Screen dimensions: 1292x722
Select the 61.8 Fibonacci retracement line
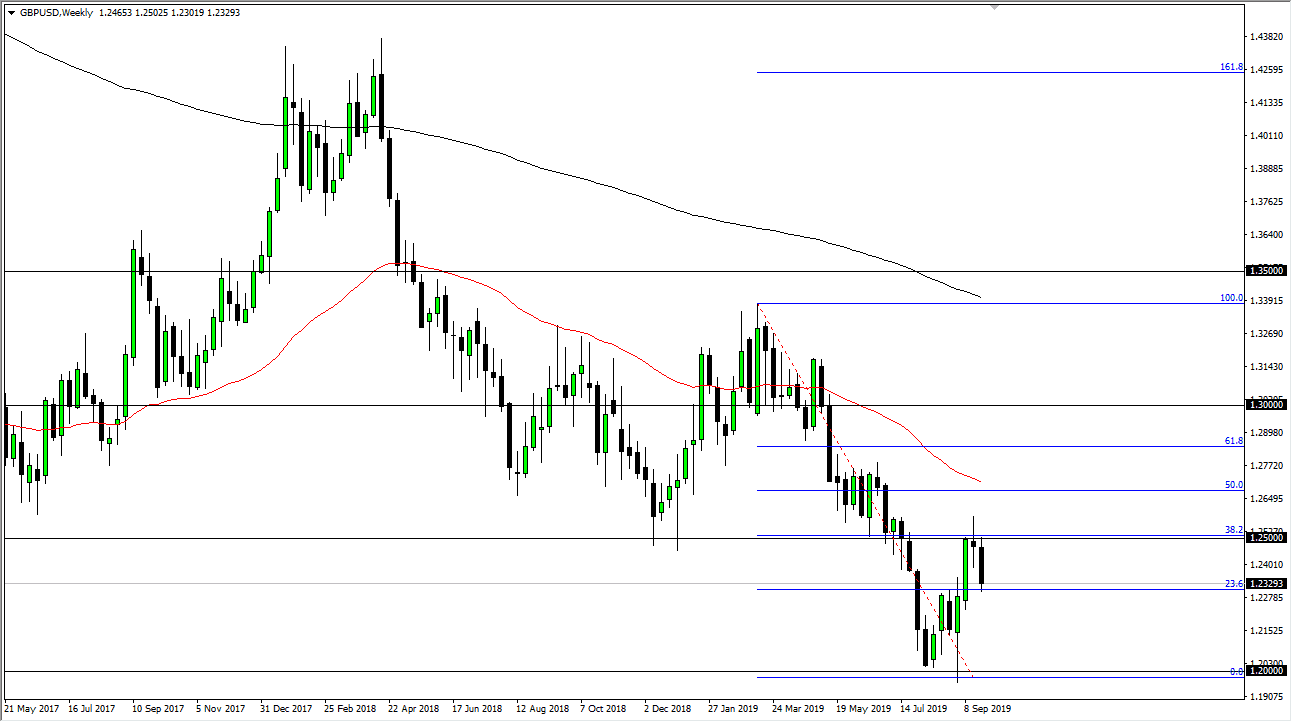point(1000,446)
